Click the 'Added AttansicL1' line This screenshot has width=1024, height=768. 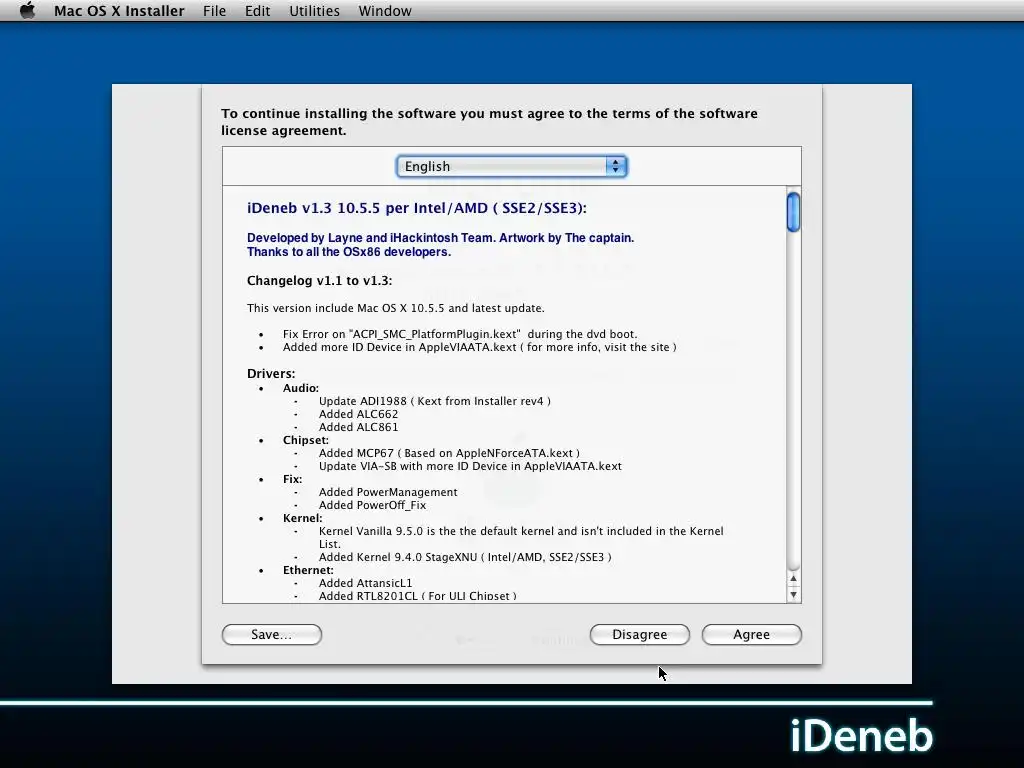point(365,583)
